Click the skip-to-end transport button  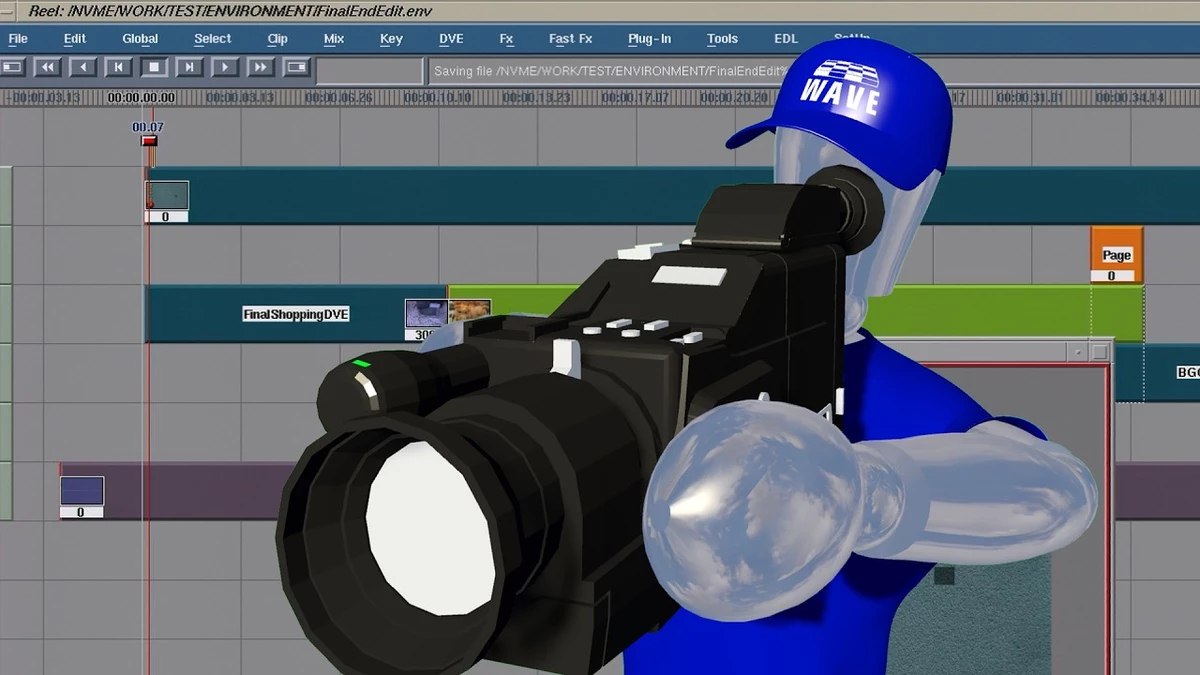(189, 67)
